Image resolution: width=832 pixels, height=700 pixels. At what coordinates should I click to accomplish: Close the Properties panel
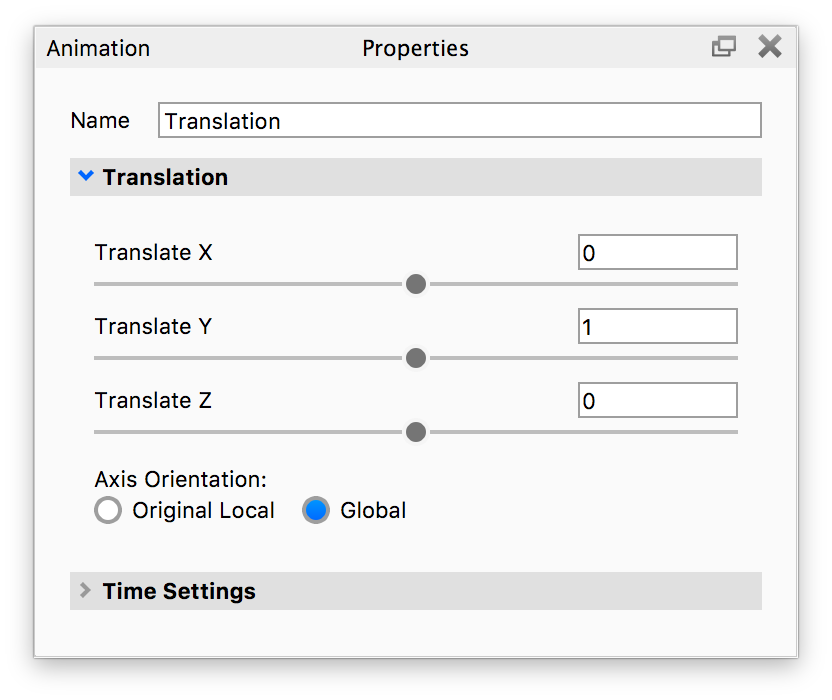point(769,47)
